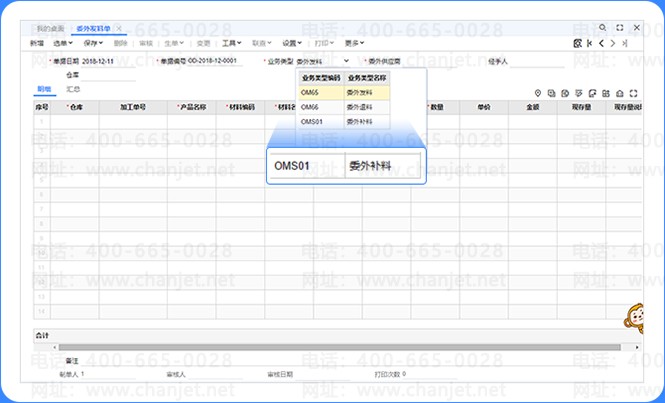Jump to the first record arrow
The image size is (665, 403).
[x=590, y=43]
